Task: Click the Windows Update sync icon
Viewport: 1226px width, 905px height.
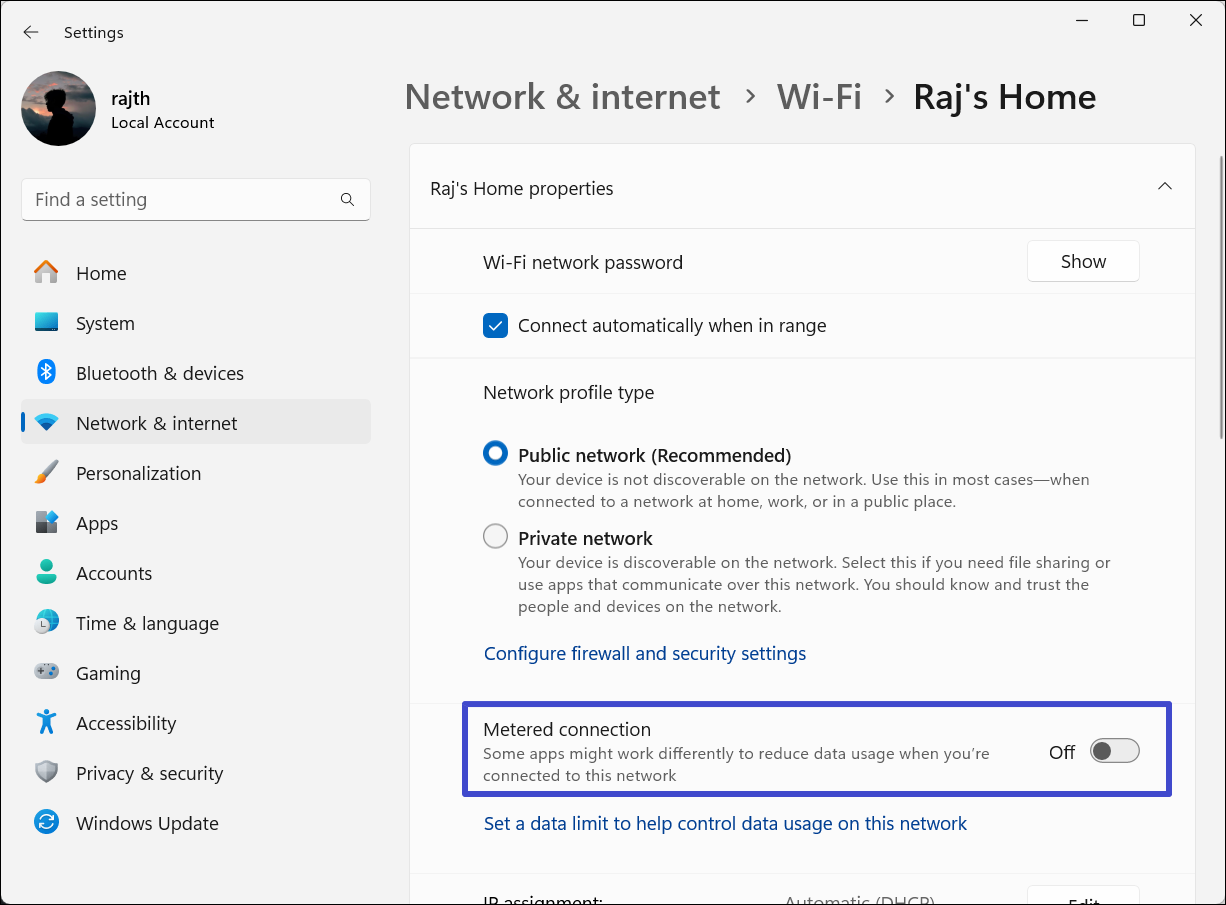Action: pos(46,823)
